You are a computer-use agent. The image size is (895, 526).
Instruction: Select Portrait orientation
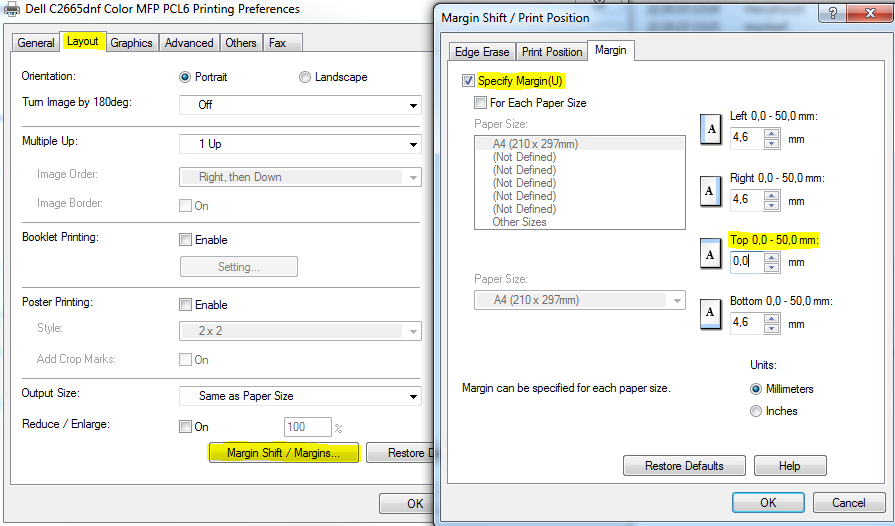click(185, 77)
